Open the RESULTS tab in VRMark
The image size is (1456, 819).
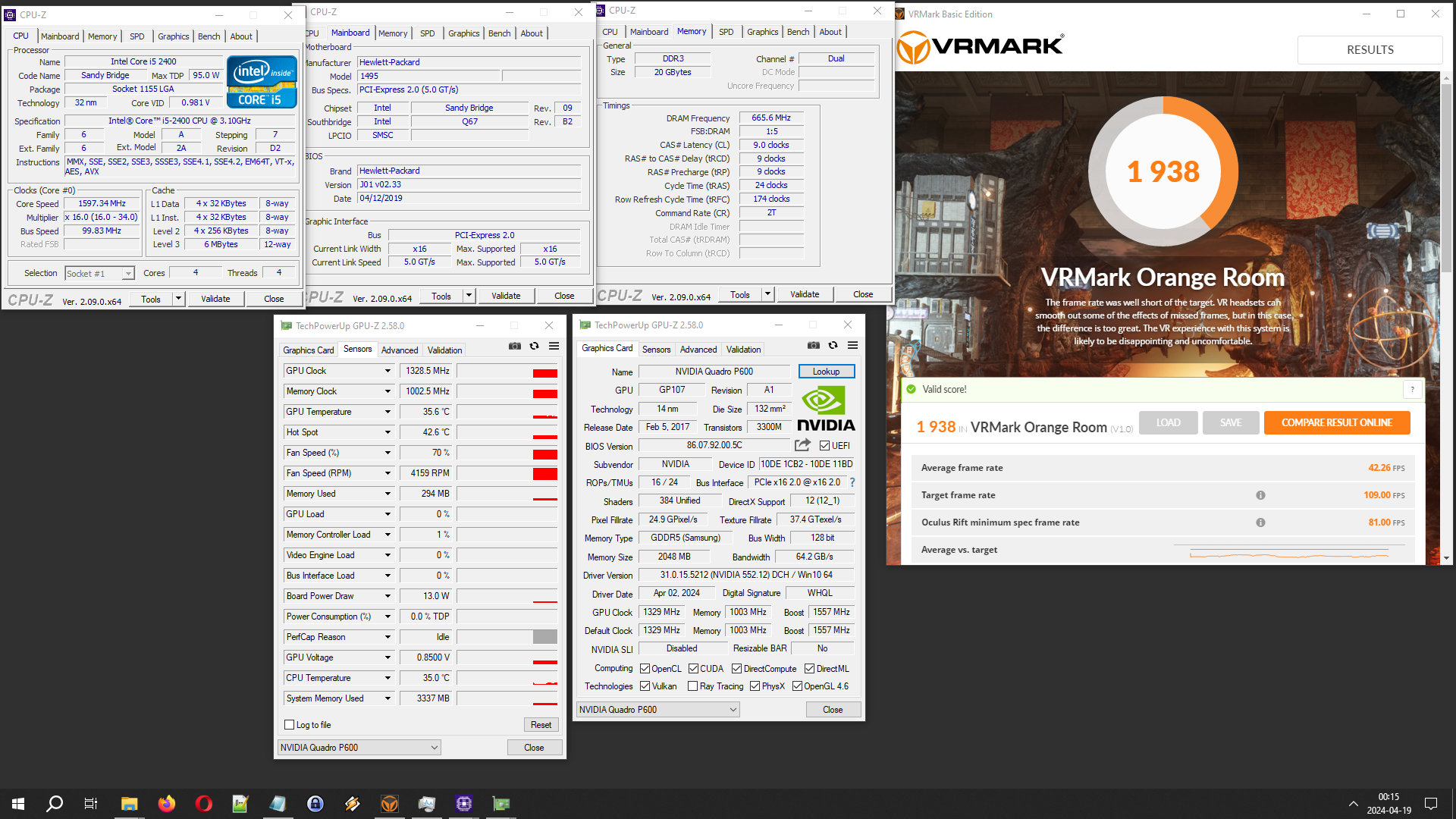1370,50
